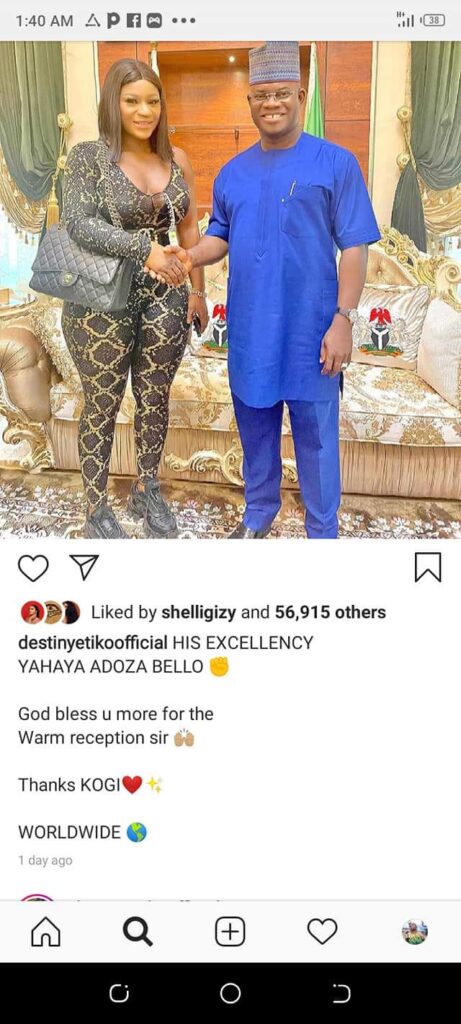Tap the new post plus icon

click(230, 931)
